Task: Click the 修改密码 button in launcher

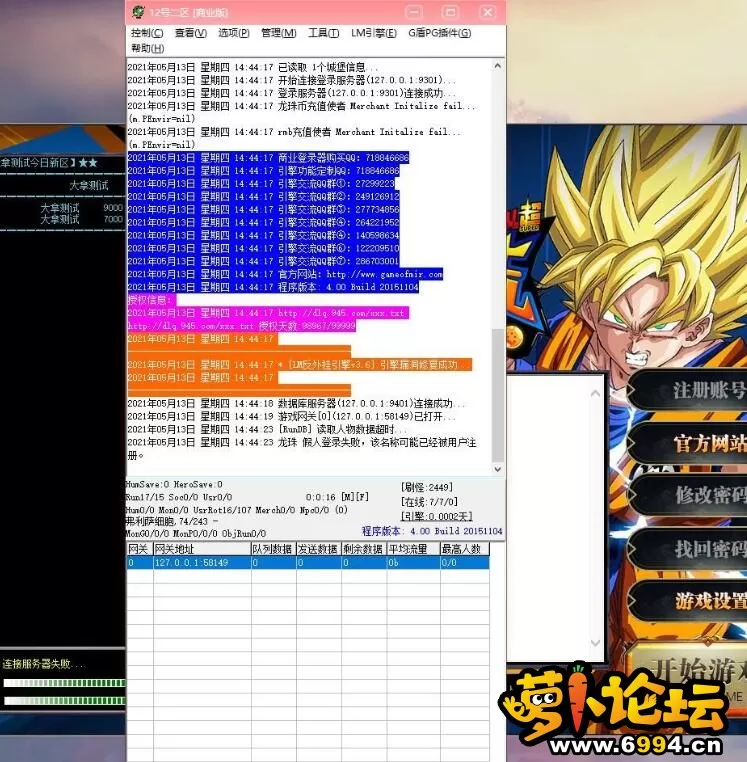Action: tap(687, 495)
